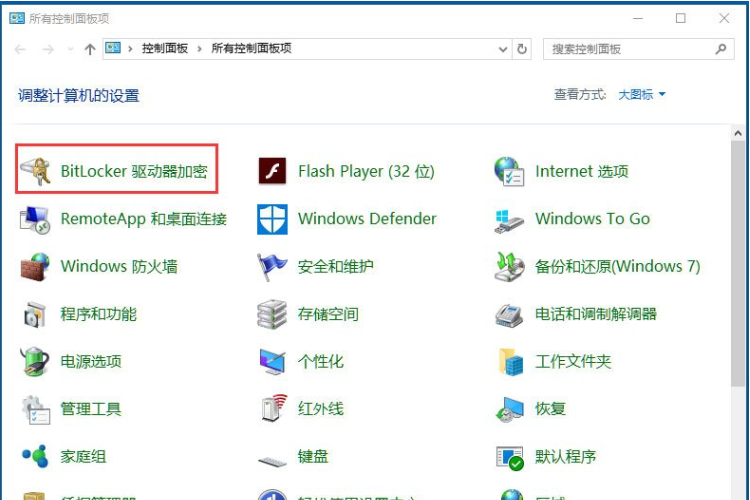Viewport: 750px width, 500px height.
Task: Click the vertical scrollbar thumb
Action: [x=738, y=263]
